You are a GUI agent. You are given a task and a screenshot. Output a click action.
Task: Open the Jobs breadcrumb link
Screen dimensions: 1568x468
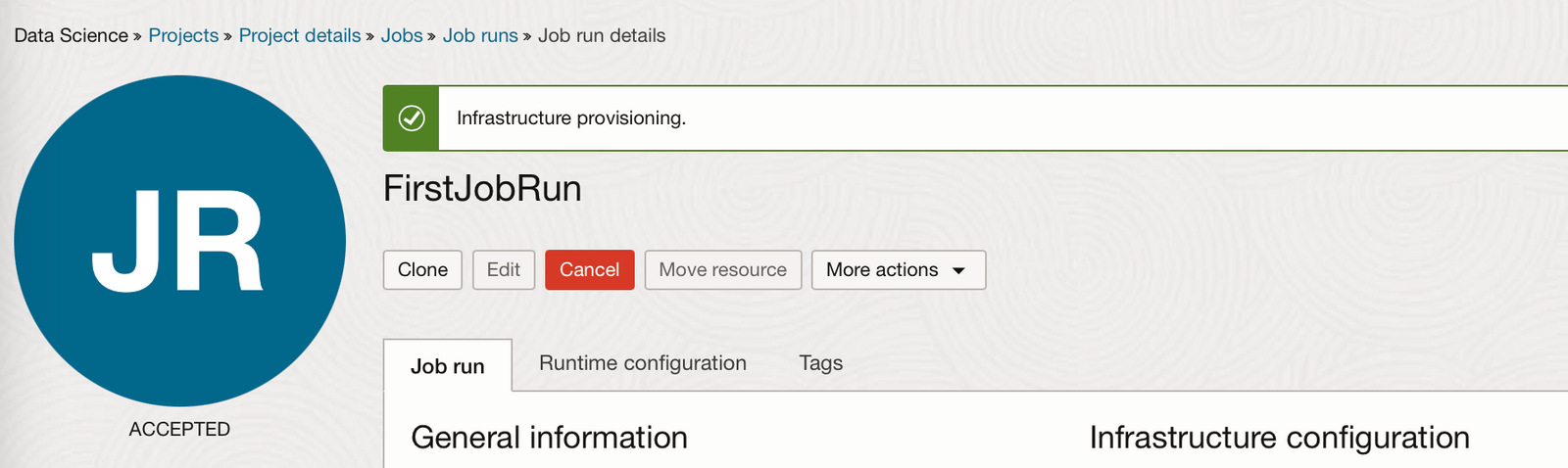402,35
